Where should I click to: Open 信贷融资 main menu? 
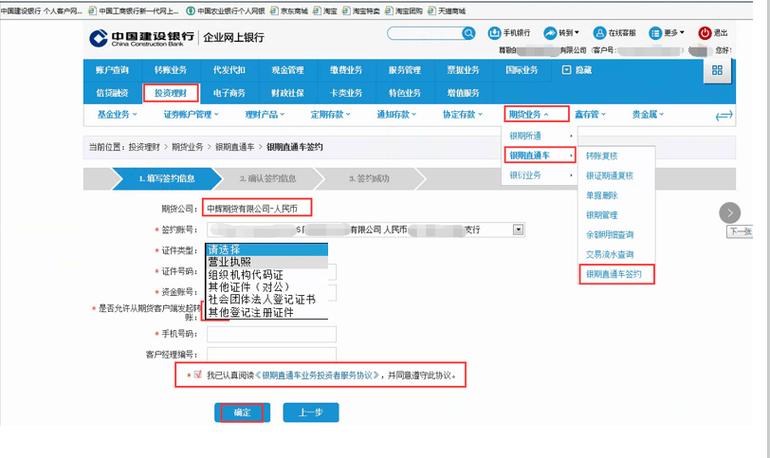pyautogui.click(x=112, y=93)
